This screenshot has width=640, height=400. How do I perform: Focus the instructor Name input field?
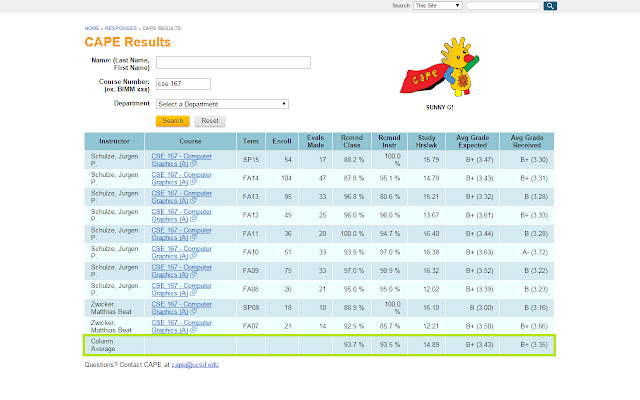(x=233, y=62)
